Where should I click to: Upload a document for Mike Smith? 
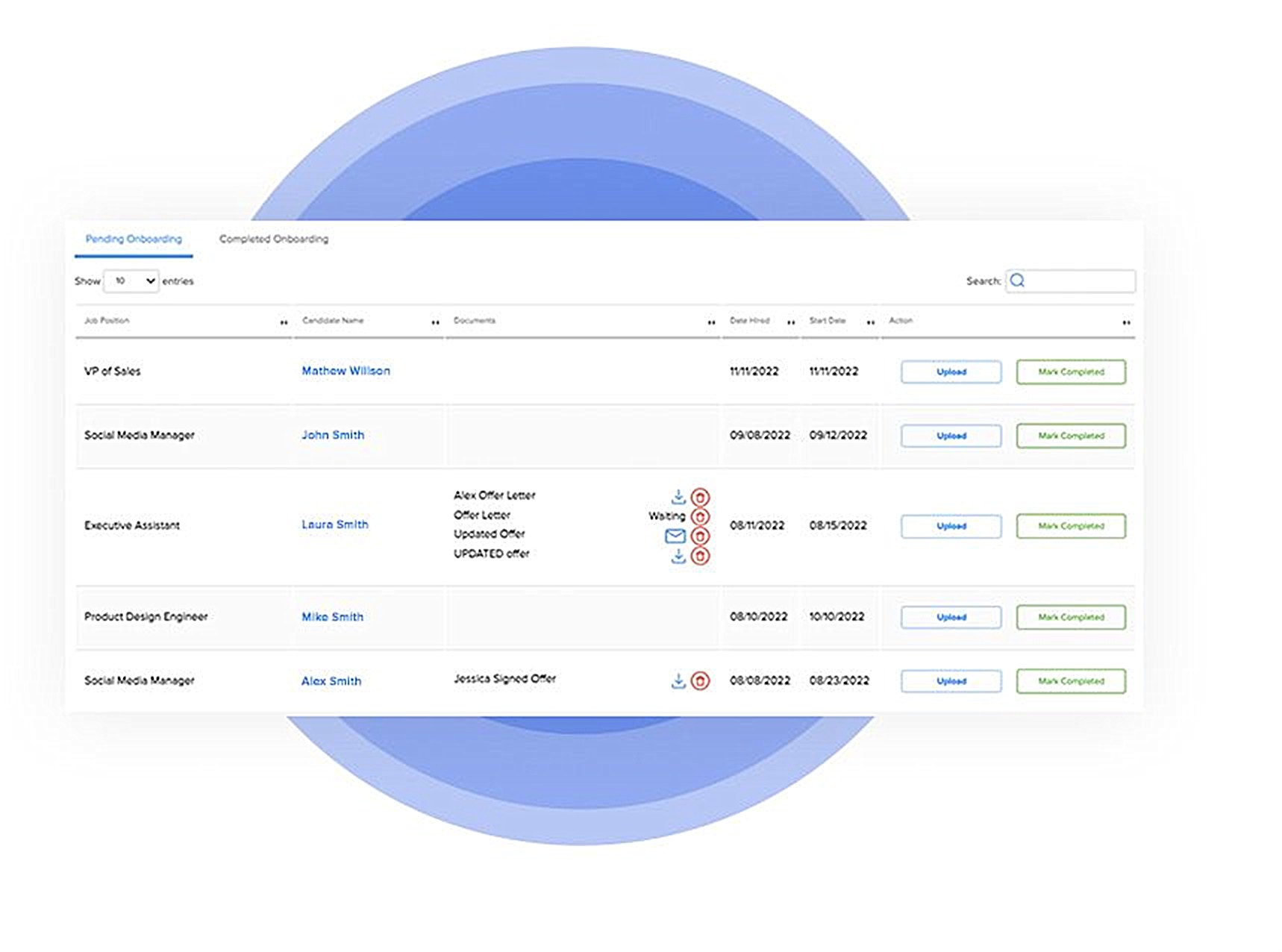[951, 617]
